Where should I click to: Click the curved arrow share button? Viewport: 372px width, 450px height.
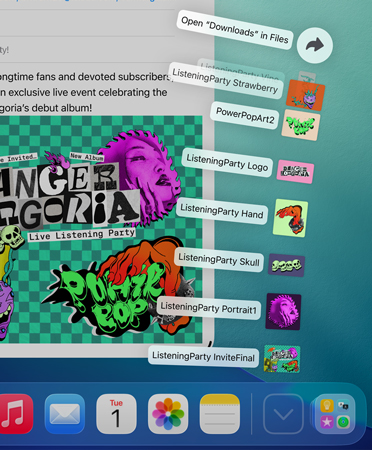click(315, 45)
